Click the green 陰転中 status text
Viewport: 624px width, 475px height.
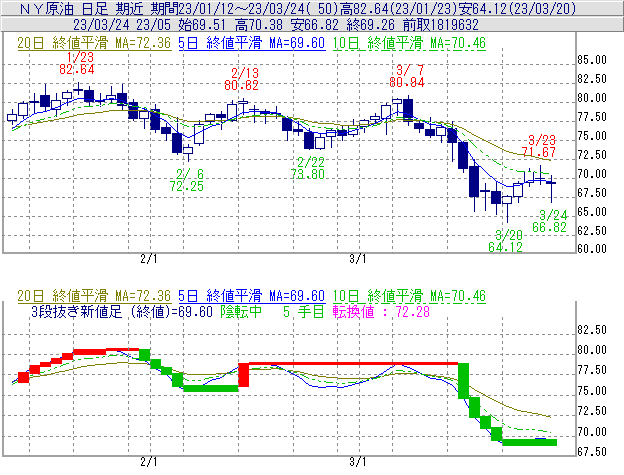241,312
